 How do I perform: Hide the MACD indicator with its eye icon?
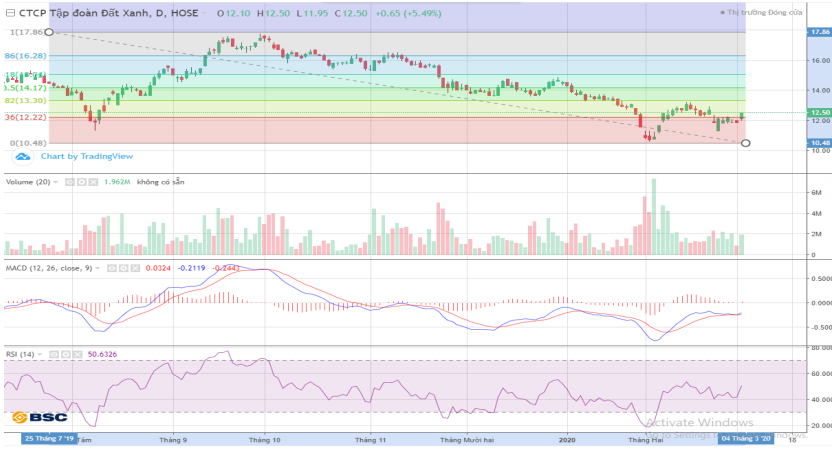(x=111, y=268)
